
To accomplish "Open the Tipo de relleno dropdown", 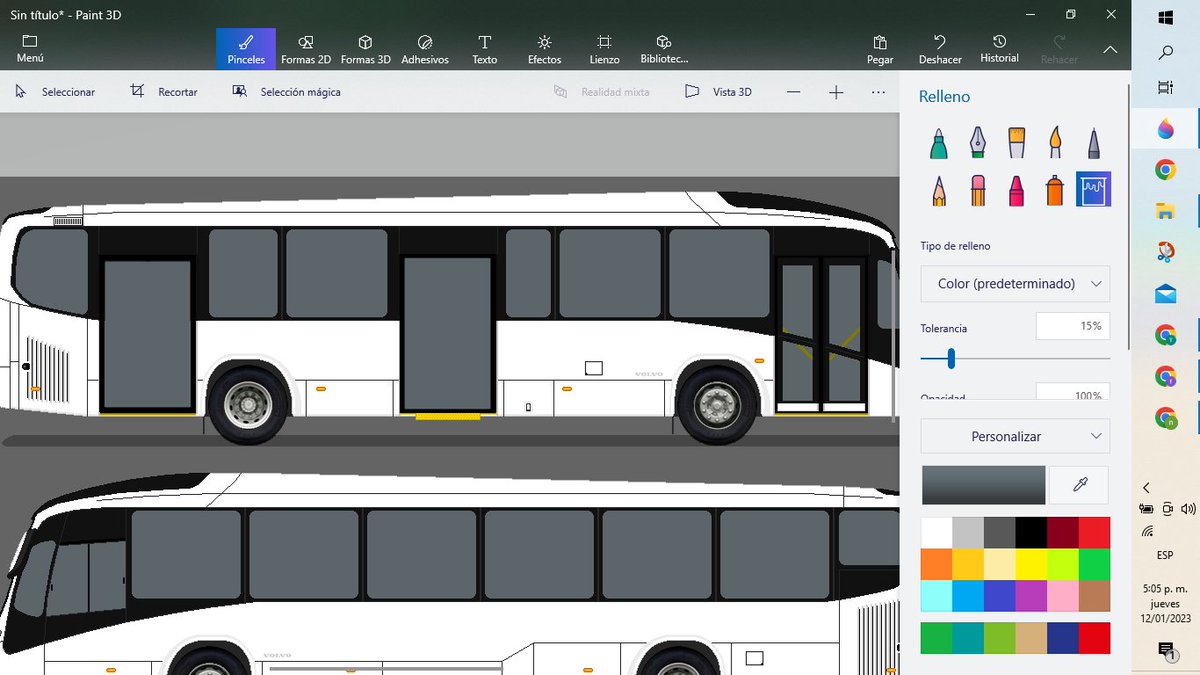I will (1015, 284).
